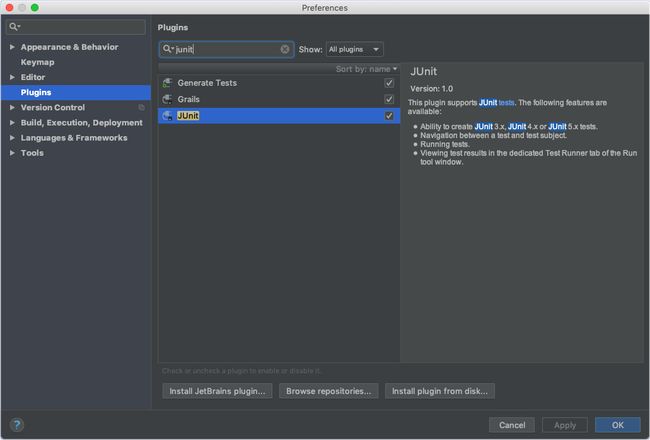
Task: Click Install JetBrains plugin button
Action: point(217,391)
